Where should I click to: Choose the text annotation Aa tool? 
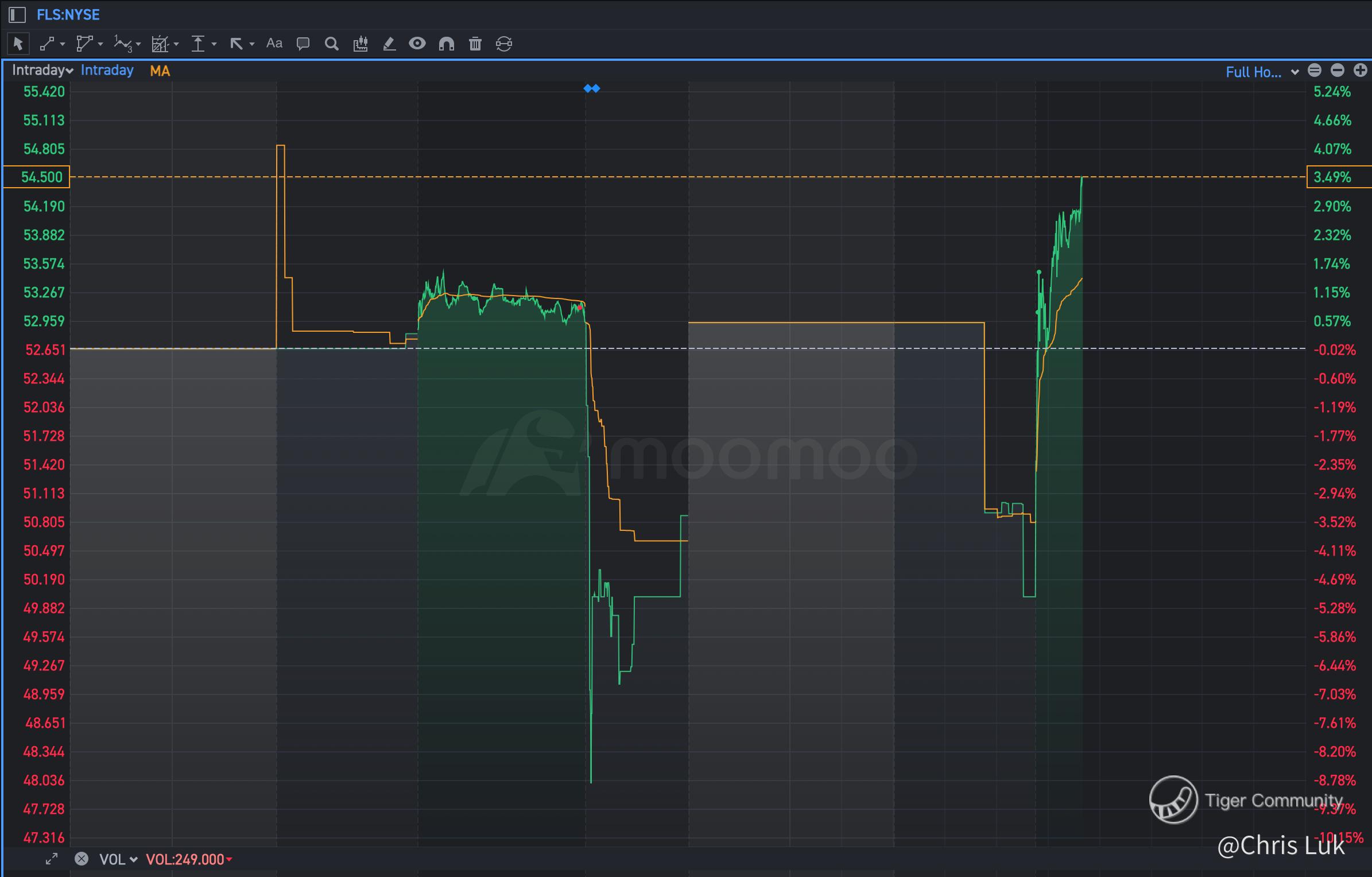pos(274,44)
